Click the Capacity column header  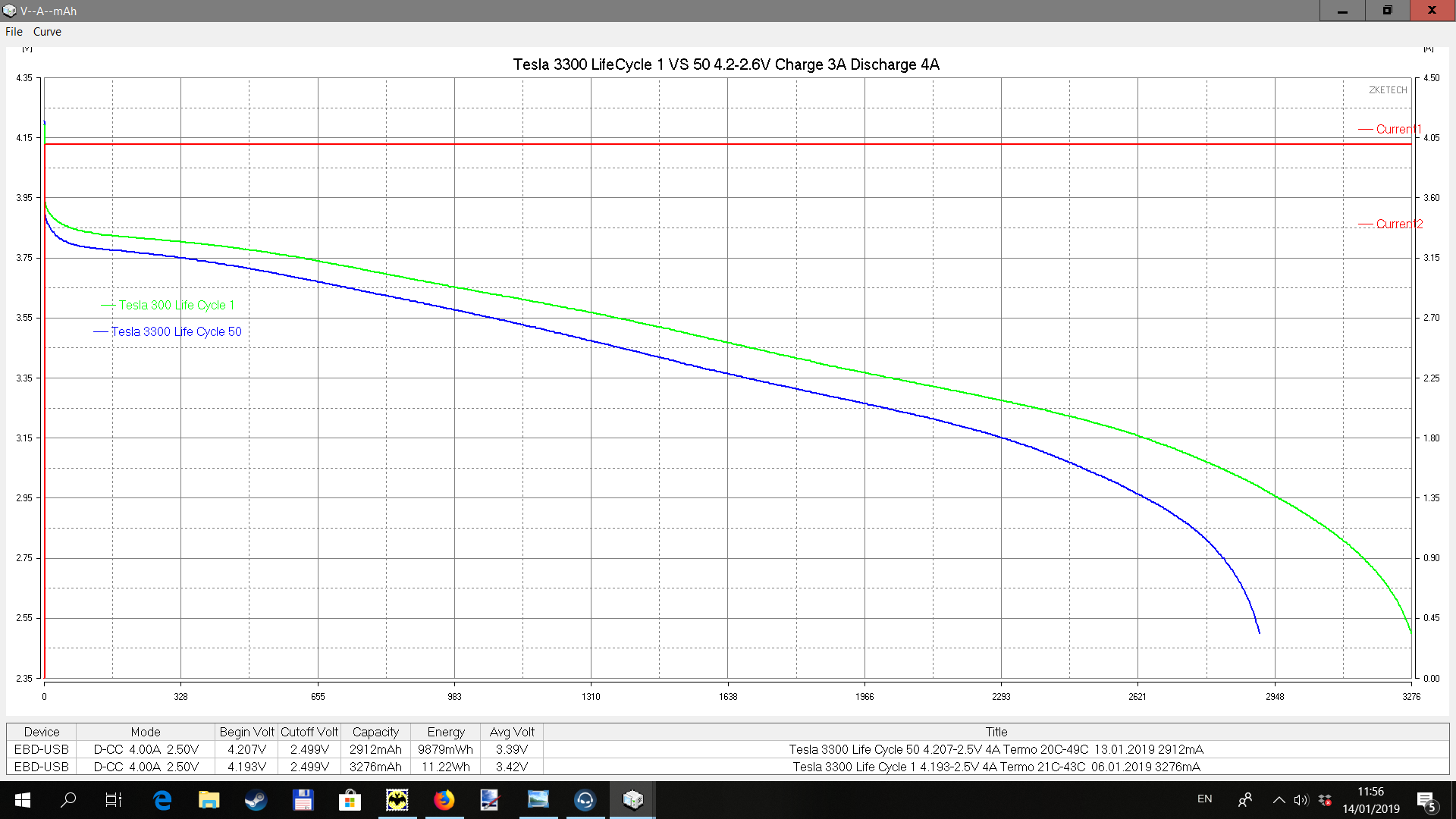click(375, 732)
